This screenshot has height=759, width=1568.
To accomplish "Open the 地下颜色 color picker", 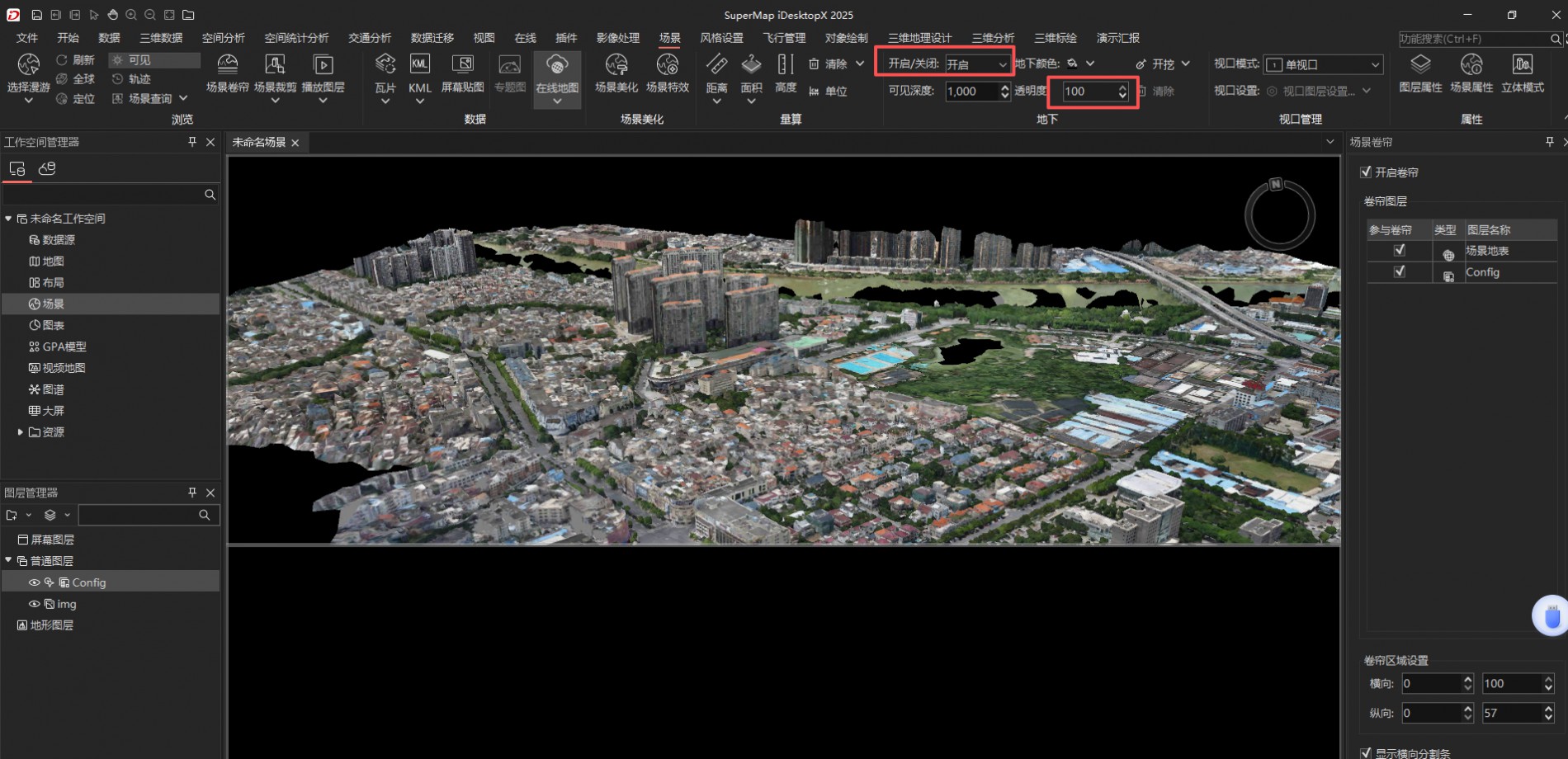I will click(1080, 64).
